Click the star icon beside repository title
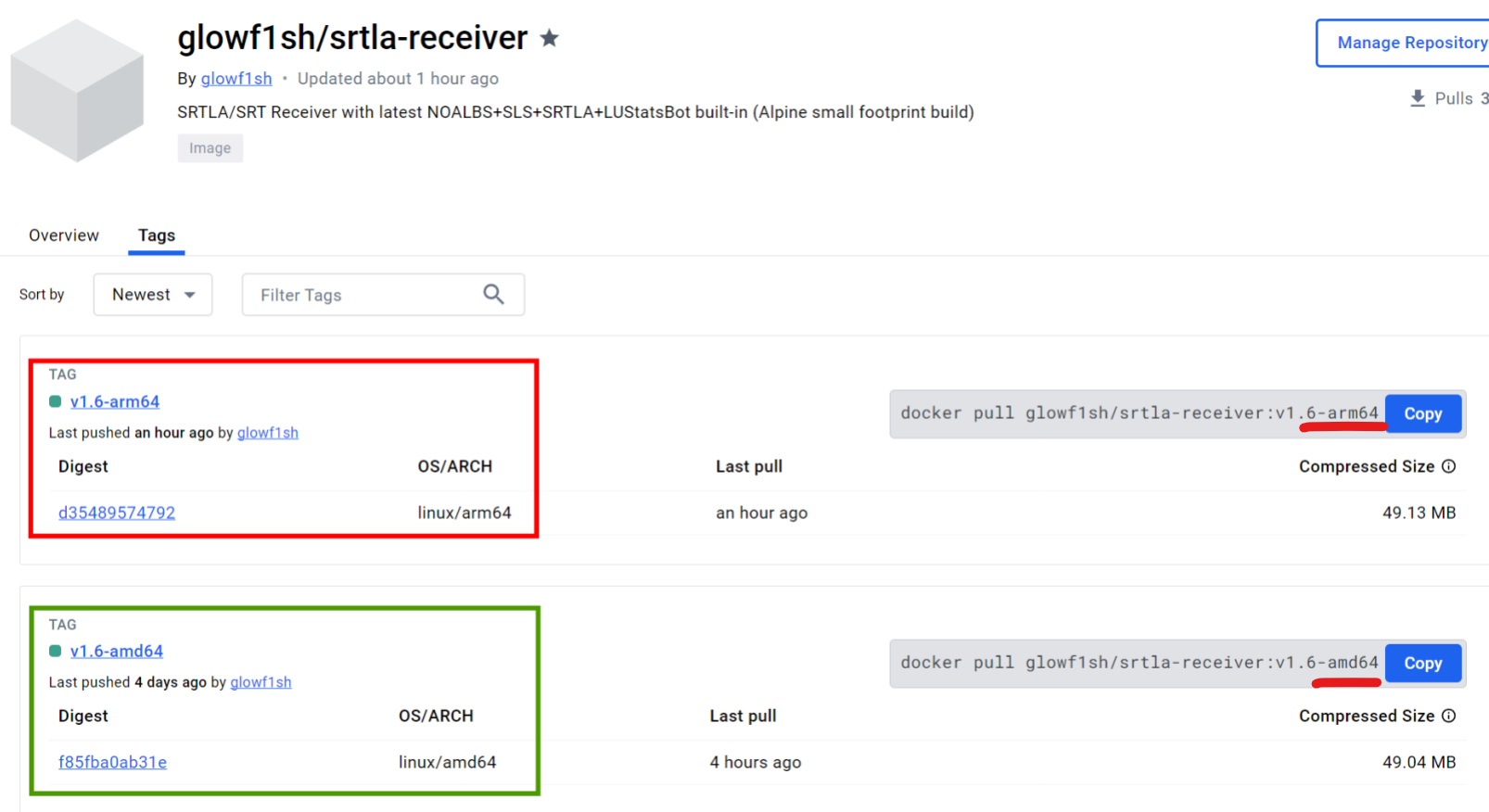 click(x=550, y=38)
